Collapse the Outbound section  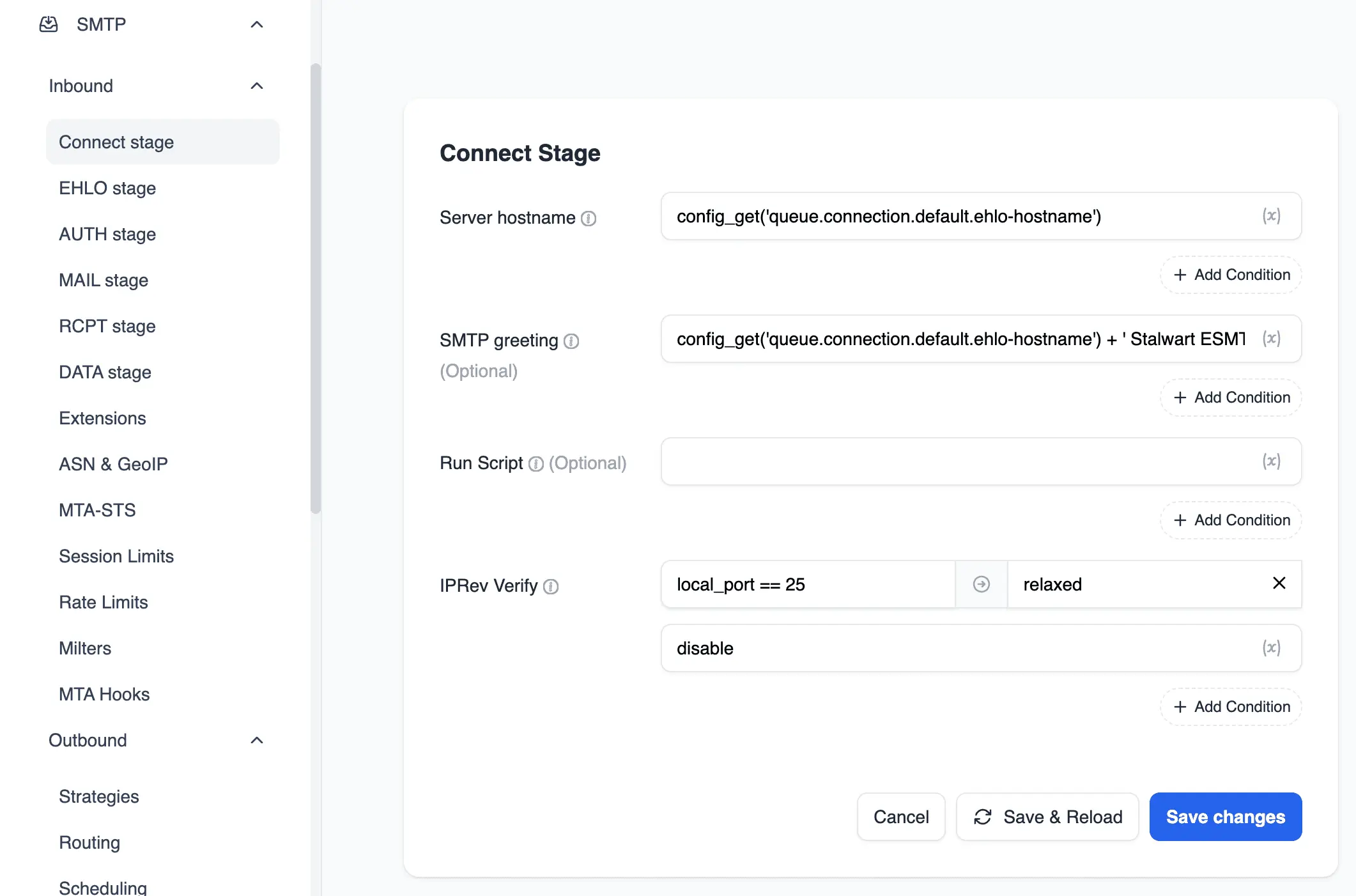(257, 740)
